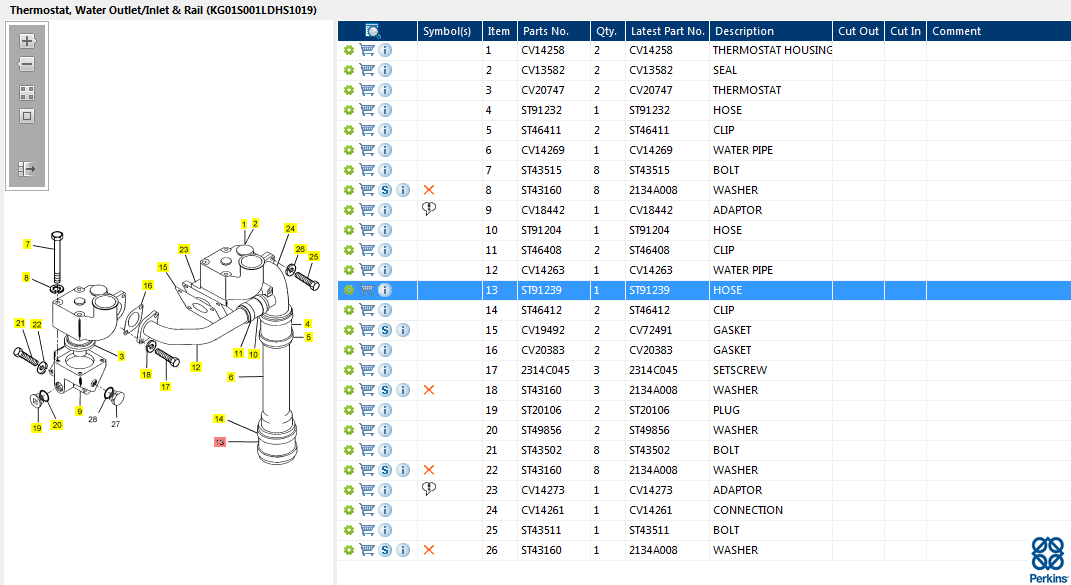This screenshot has height=585, width=1071.
Task: Select callout 19 in the diagram
Action: [x=37, y=428]
